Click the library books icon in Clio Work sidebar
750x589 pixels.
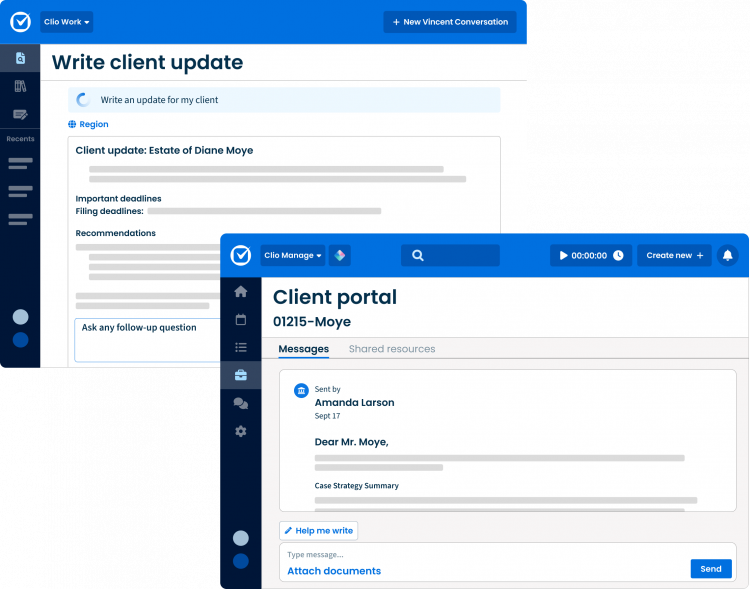coord(20,87)
